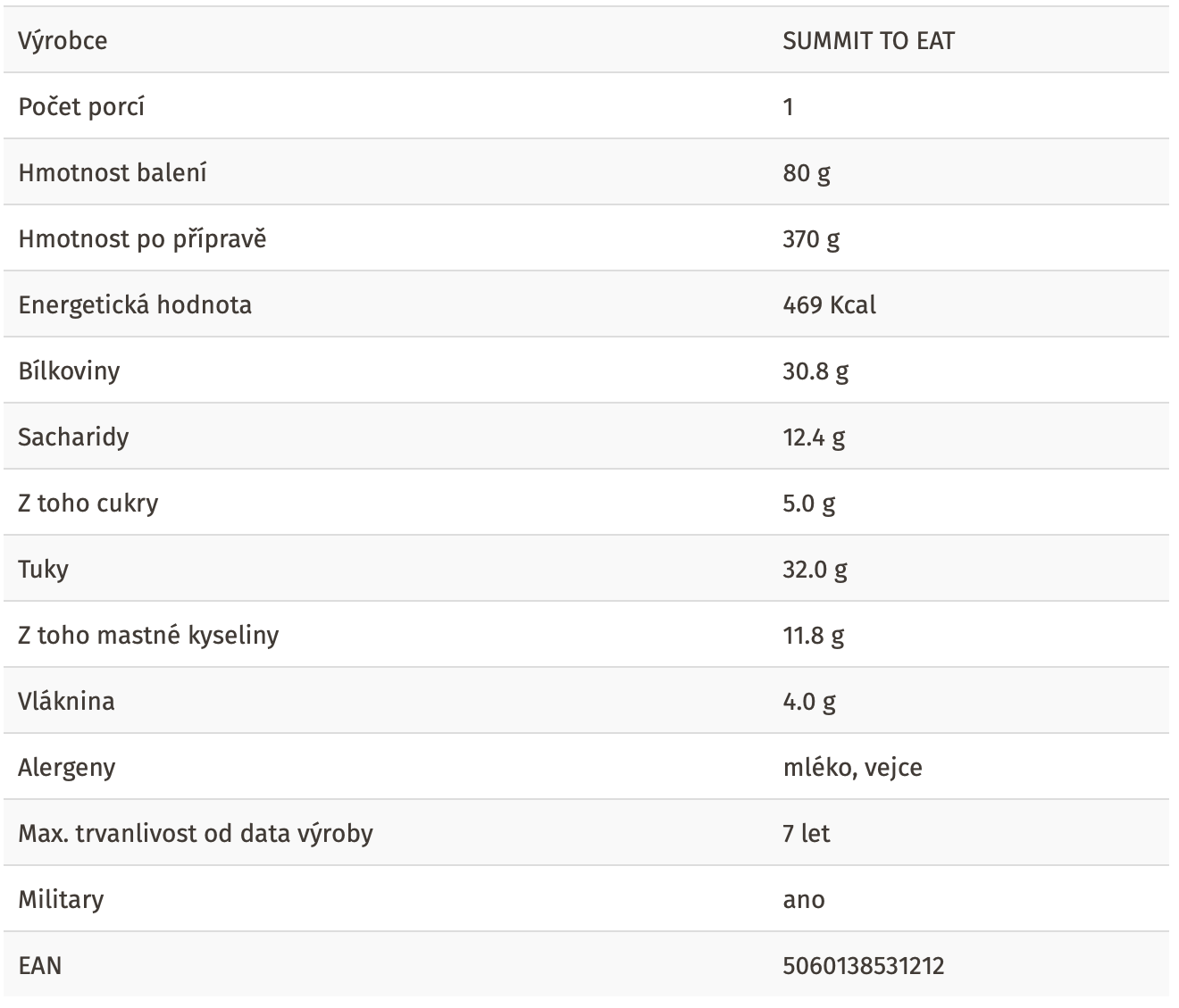Select the Bílkoviny row label
The height and width of the screenshot is (1008, 1179).
point(69,371)
